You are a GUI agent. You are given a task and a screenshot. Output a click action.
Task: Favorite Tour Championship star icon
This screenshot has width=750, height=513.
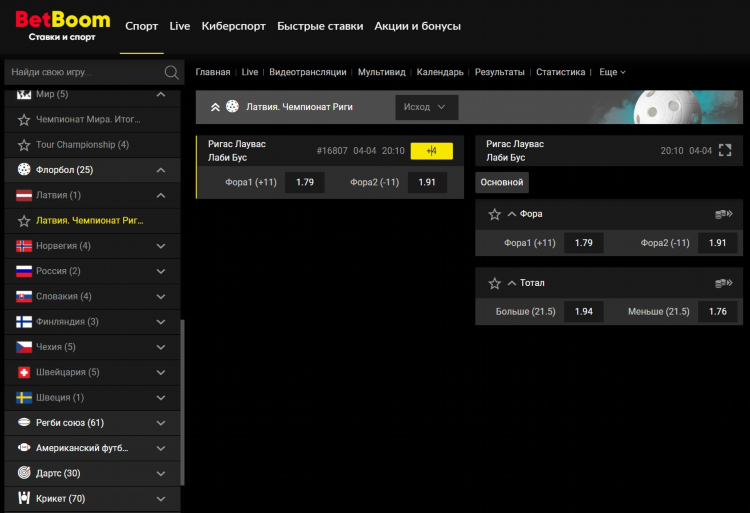(x=24, y=145)
